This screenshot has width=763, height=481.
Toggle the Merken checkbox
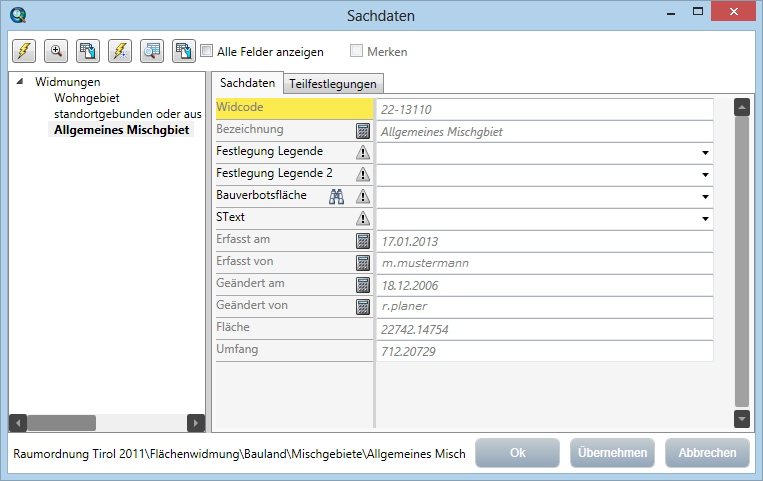pyautogui.click(x=356, y=51)
